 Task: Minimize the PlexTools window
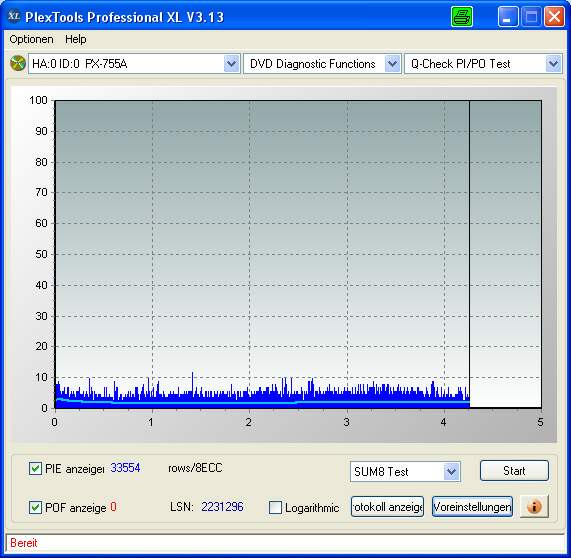tap(508, 17)
